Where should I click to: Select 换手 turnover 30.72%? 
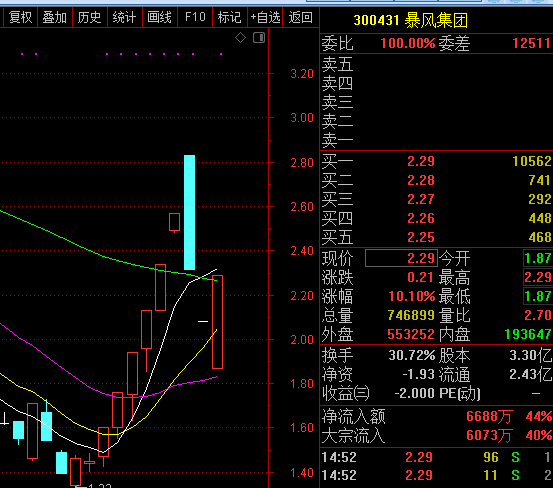[x=412, y=355]
